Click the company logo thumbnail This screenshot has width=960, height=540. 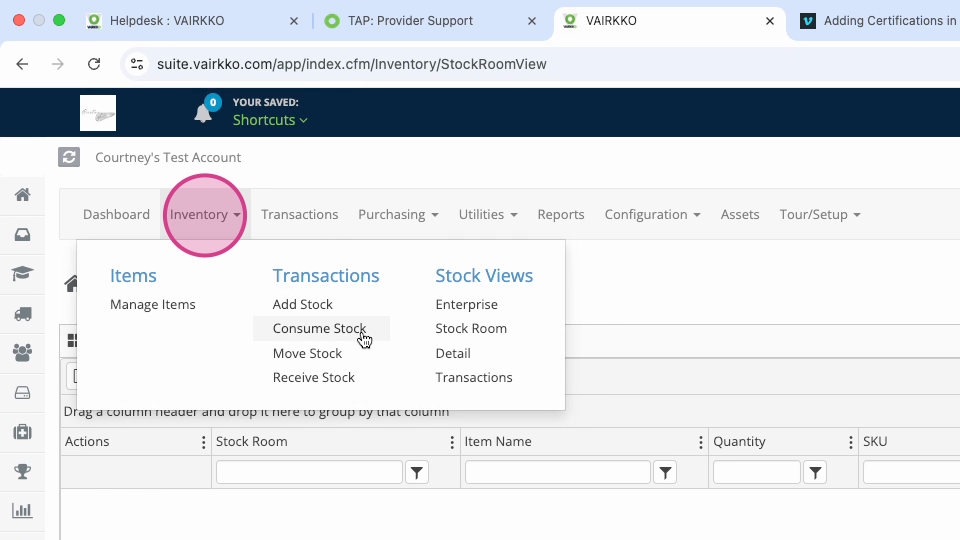(98, 113)
